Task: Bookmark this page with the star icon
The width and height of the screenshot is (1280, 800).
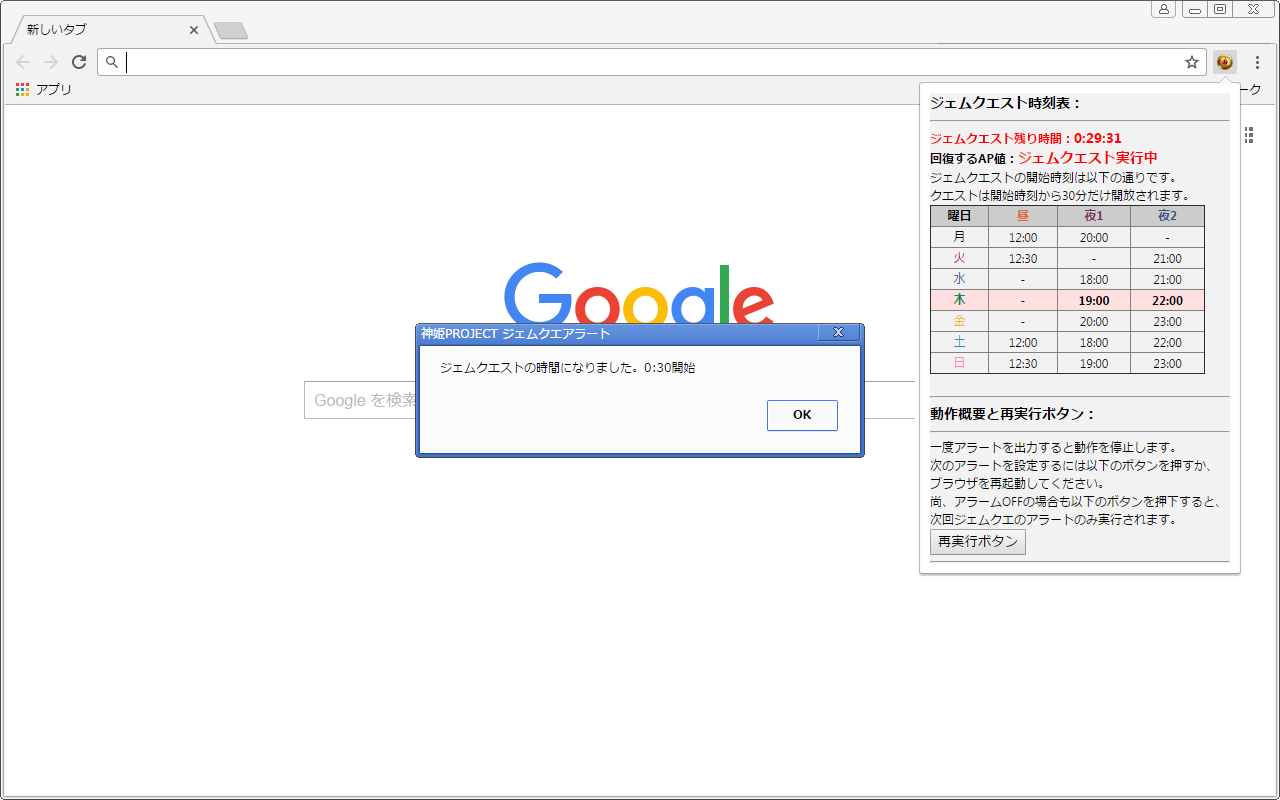Action: click(1192, 62)
